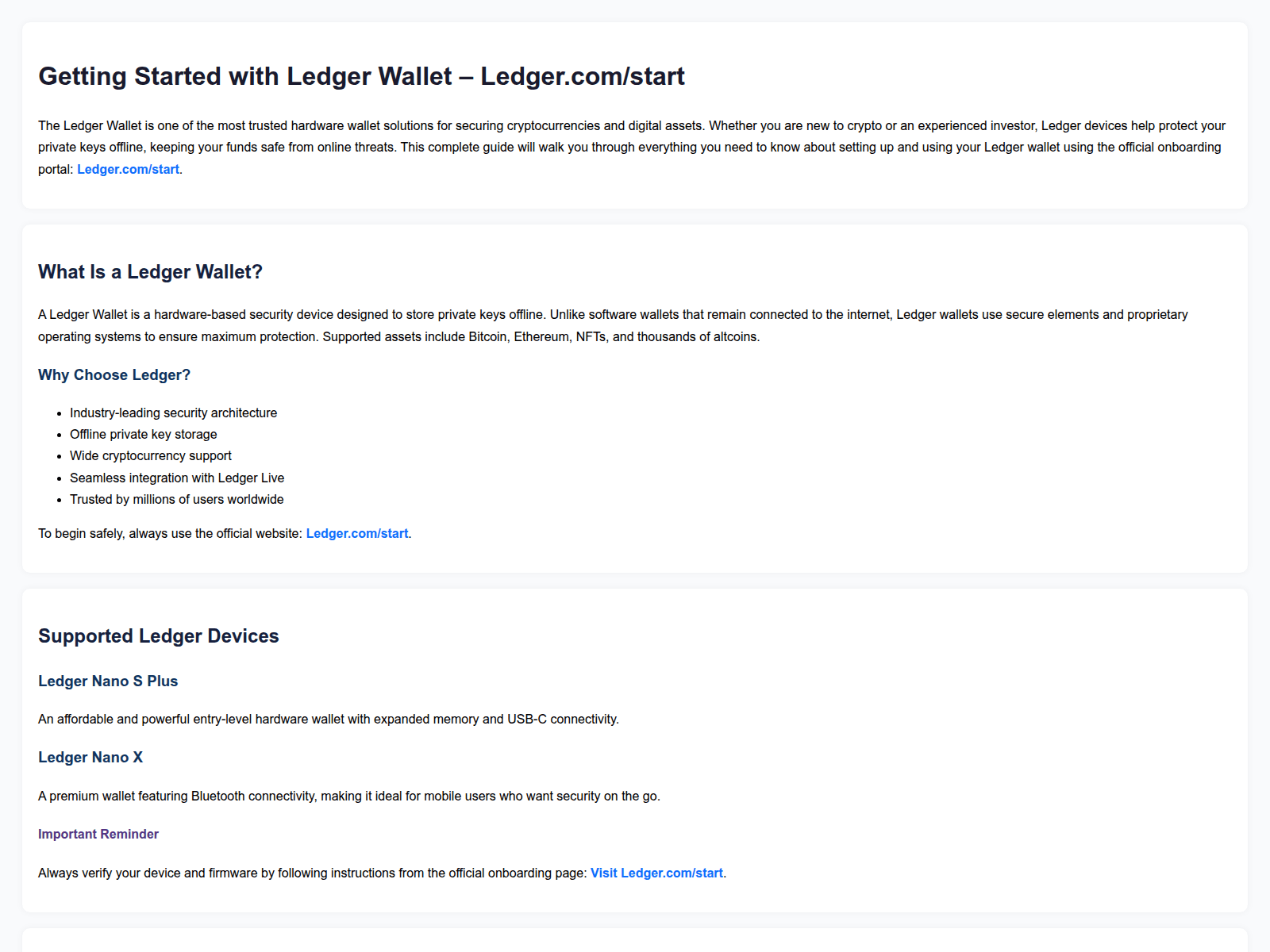Click the "Industry-leading security architecture" bullet
The height and width of the screenshot is (952, 1270).
coord(173,413)
